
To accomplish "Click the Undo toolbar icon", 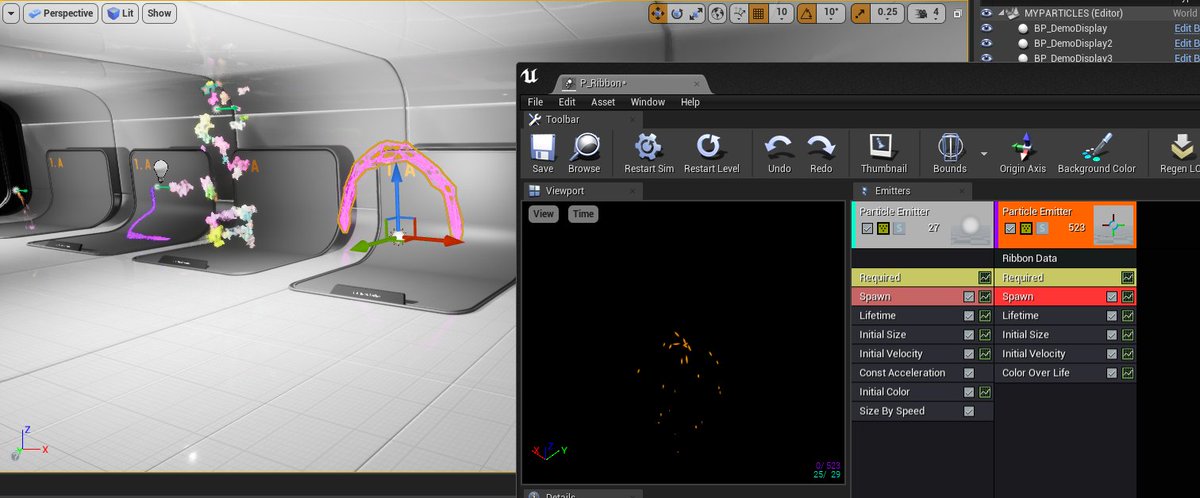I will (x=779, y=147).
